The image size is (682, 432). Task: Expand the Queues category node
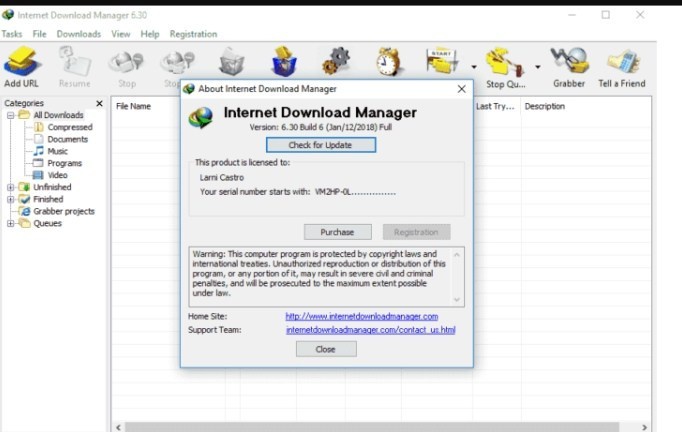pos(11,224)
